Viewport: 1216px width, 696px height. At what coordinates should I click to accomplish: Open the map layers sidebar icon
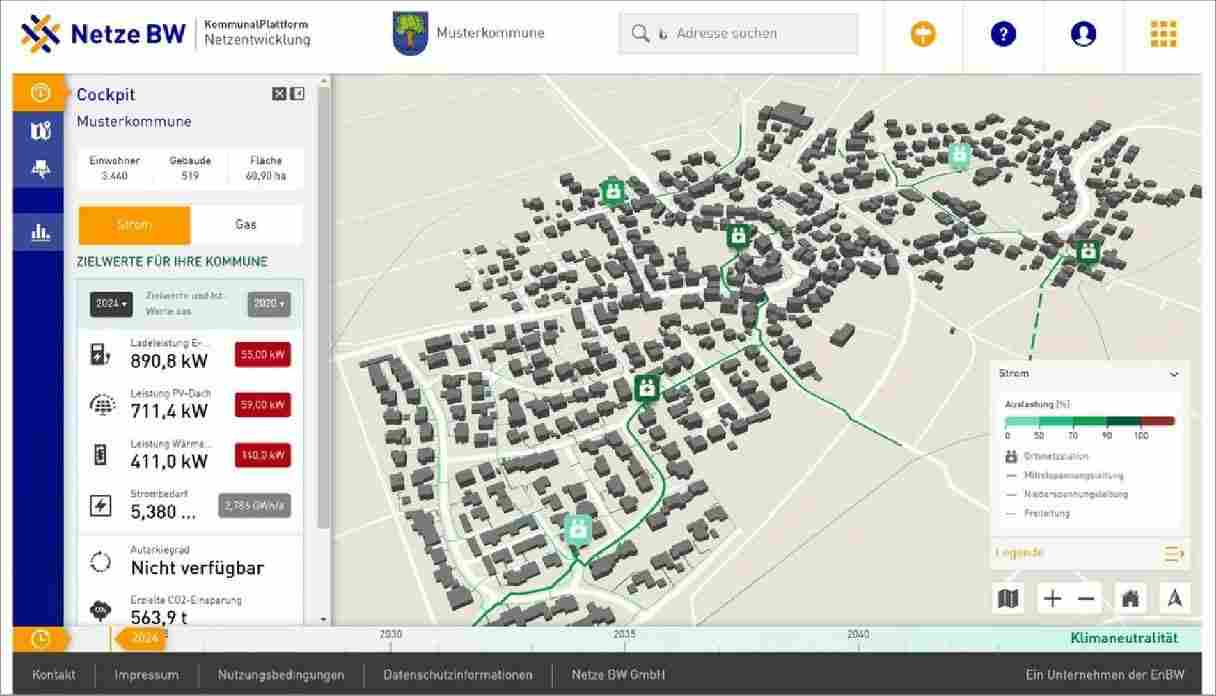click(40, 130)
